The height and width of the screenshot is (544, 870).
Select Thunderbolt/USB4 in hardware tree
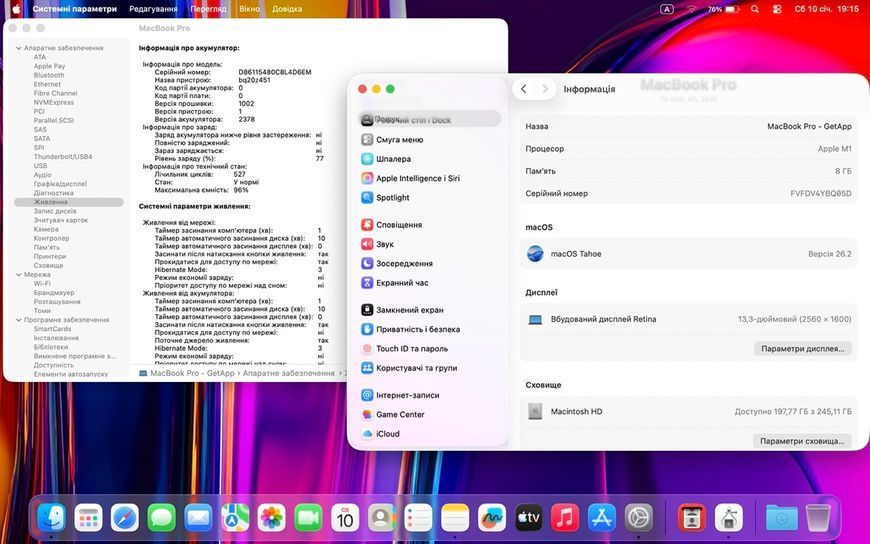point(63,157)
